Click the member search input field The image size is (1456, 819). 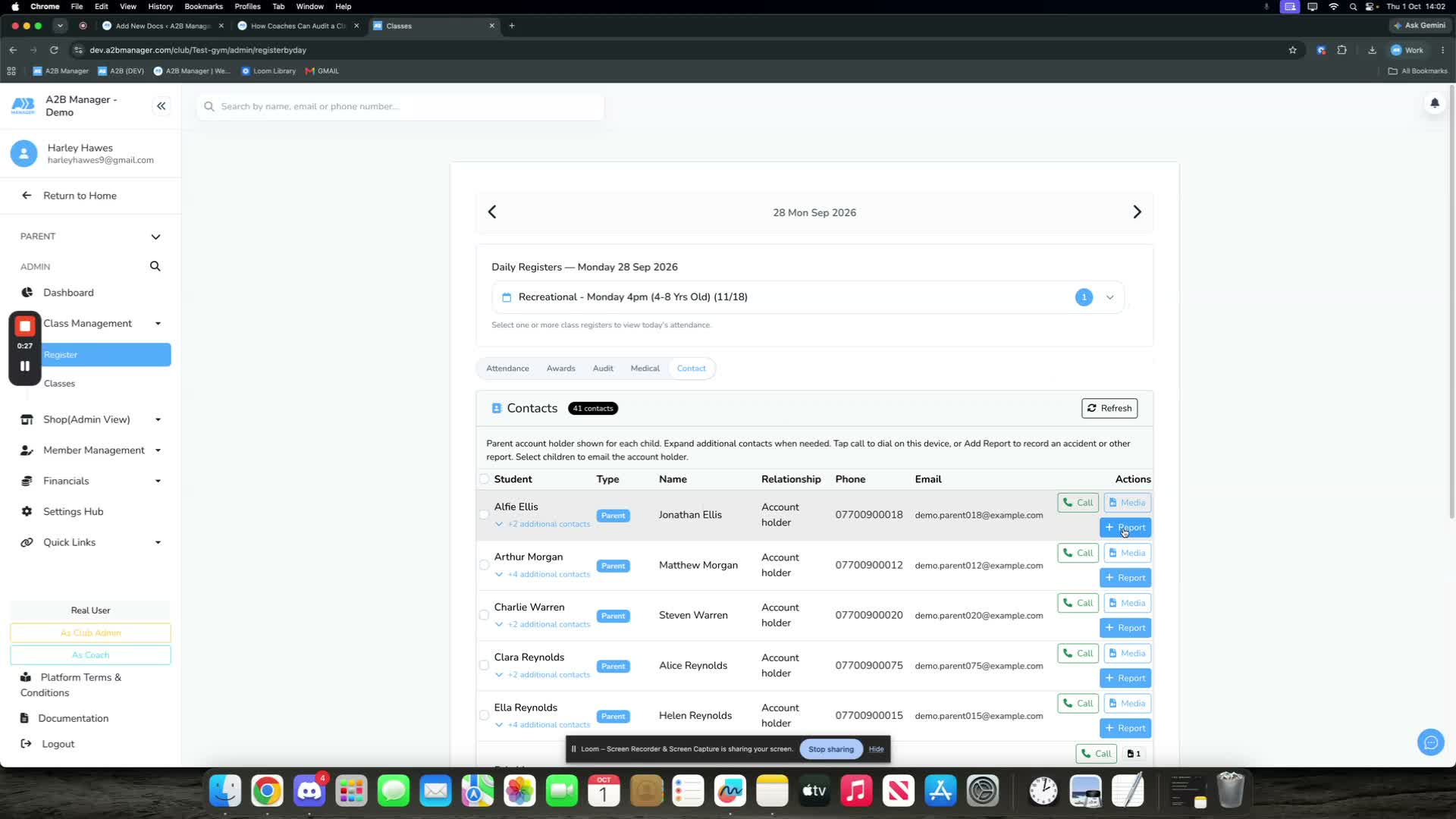point(400,107)
